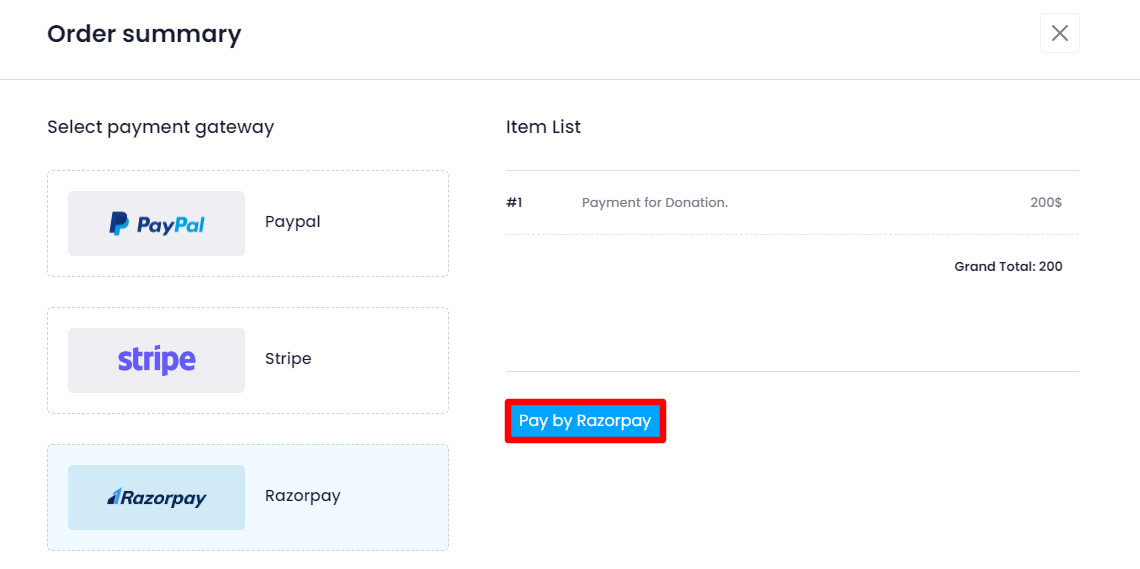Viewport: 1140px width, 569px height.
Task: Click the Stripe text label
Action: pyautogui.click(x=288, y=359)
